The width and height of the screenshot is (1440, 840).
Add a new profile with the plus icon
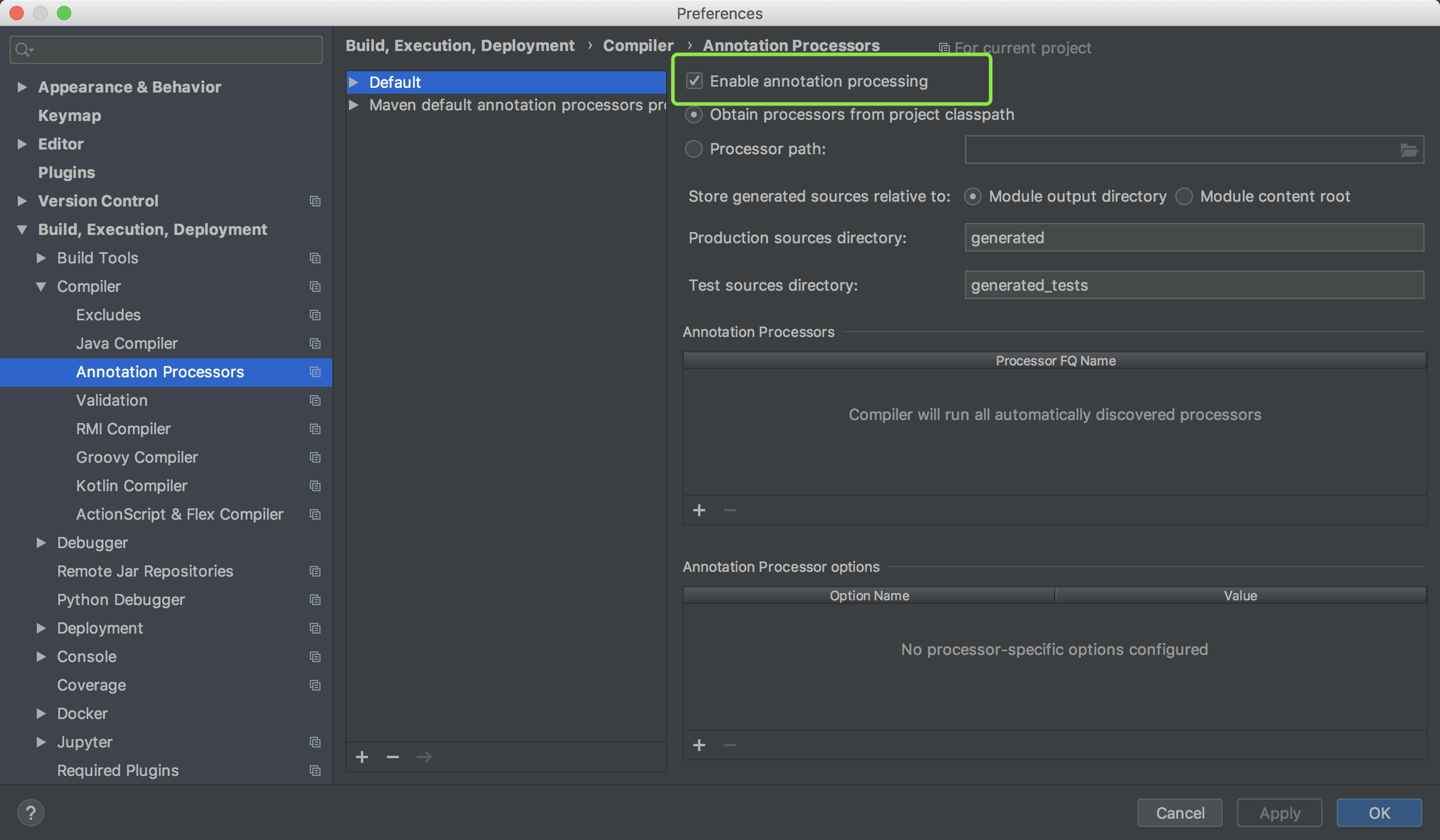pos(362,756)
